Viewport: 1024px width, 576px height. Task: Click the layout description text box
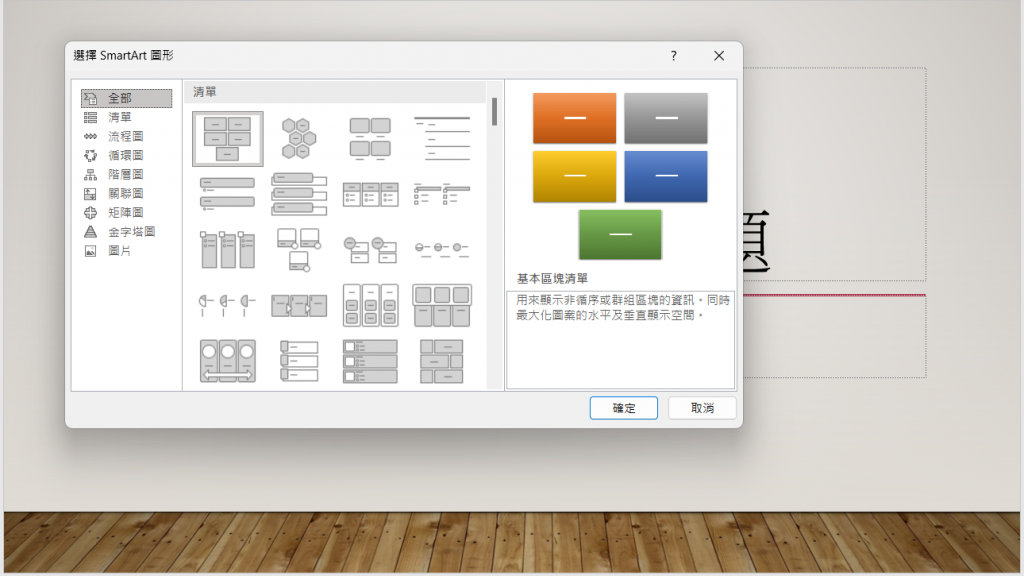[x=620, y=340]
